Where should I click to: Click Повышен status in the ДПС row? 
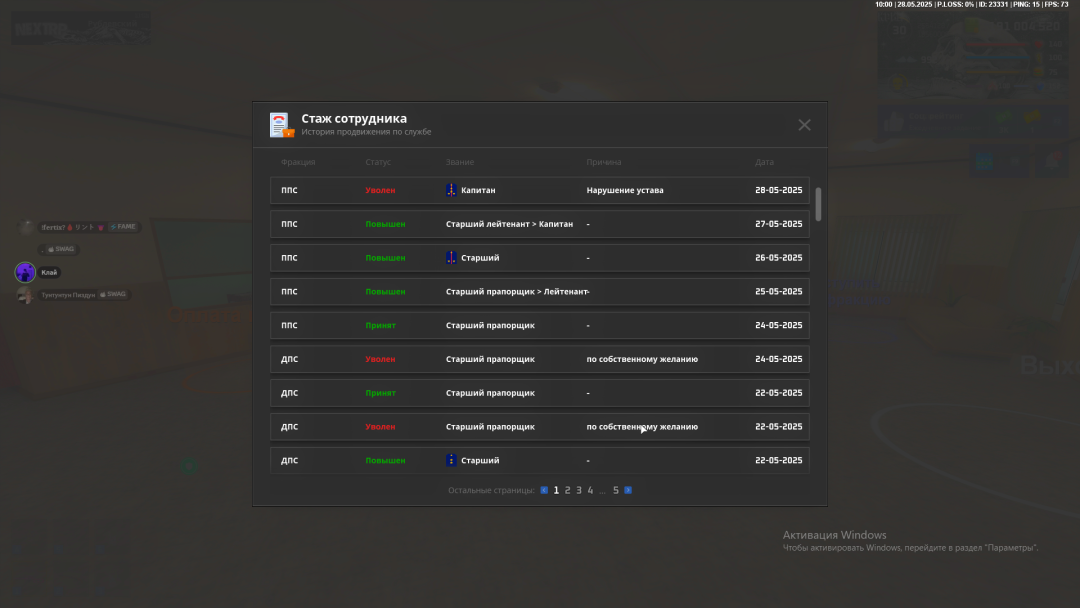(386, 460)
